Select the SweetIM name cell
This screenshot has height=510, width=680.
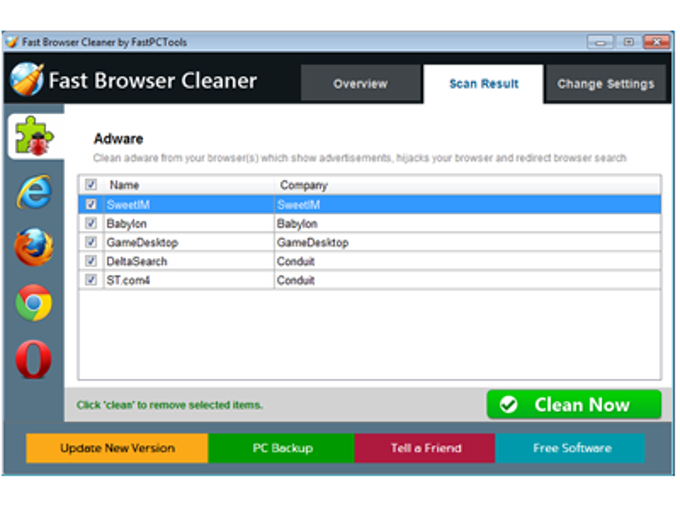(189, 204)
